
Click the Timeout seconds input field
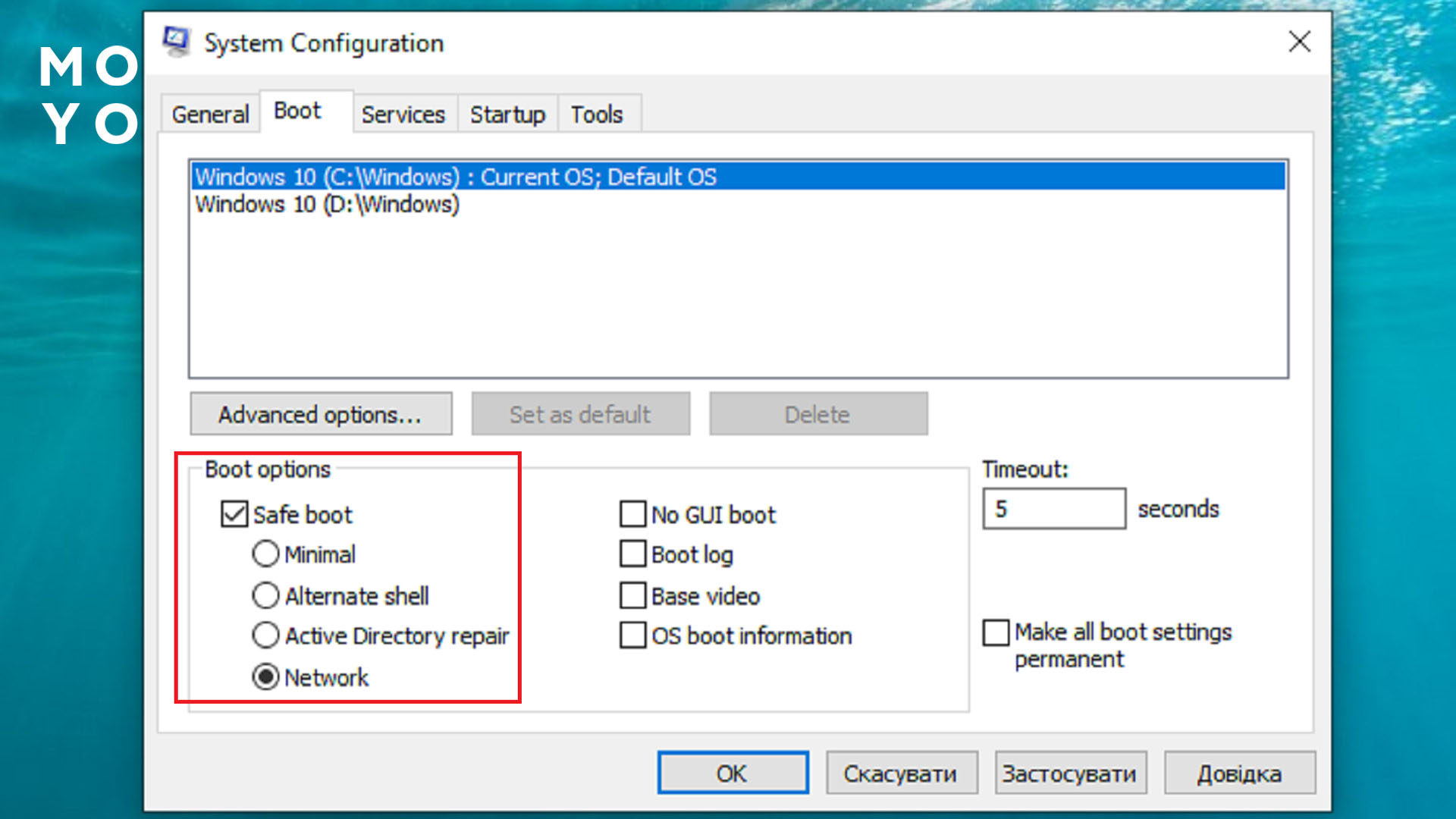(x=1053, y=509)
